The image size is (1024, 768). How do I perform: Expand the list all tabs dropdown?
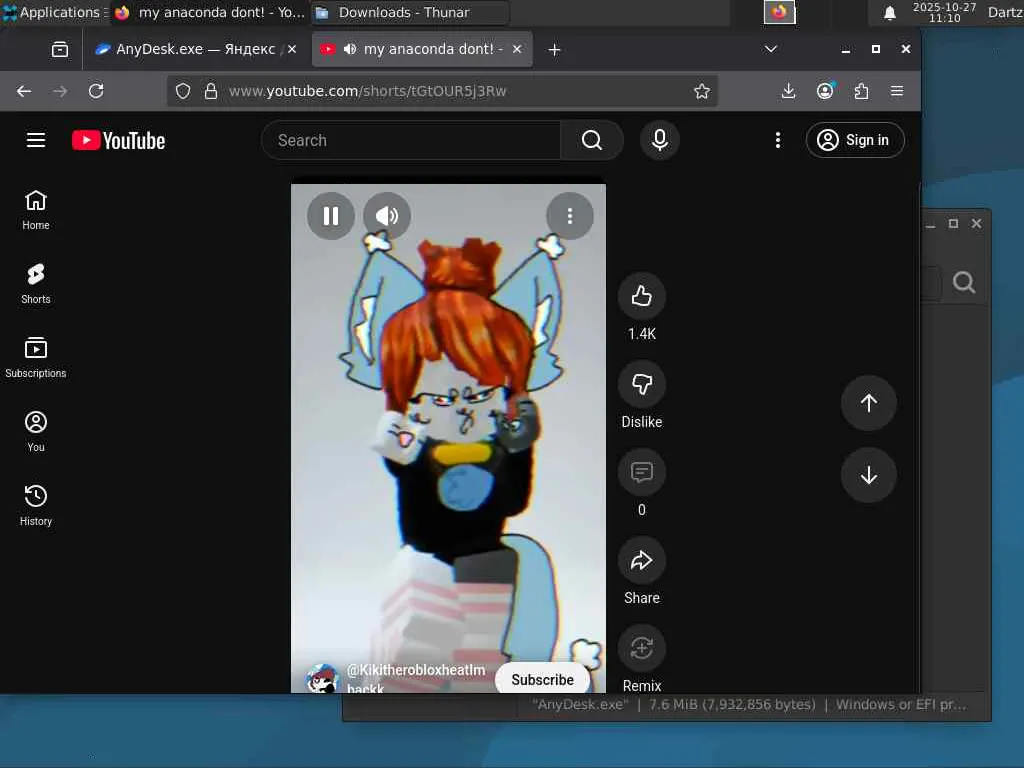coord(771,49)
